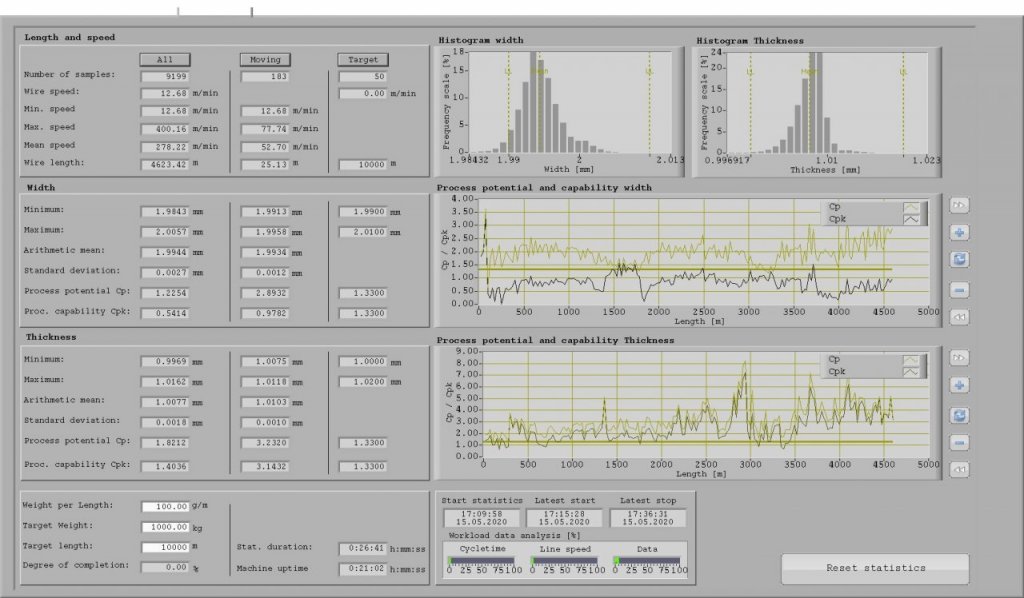Zoom out of the Thickness capability chart
The image size is (1024, 598).
pyautogui.click(x=959, y=441)
